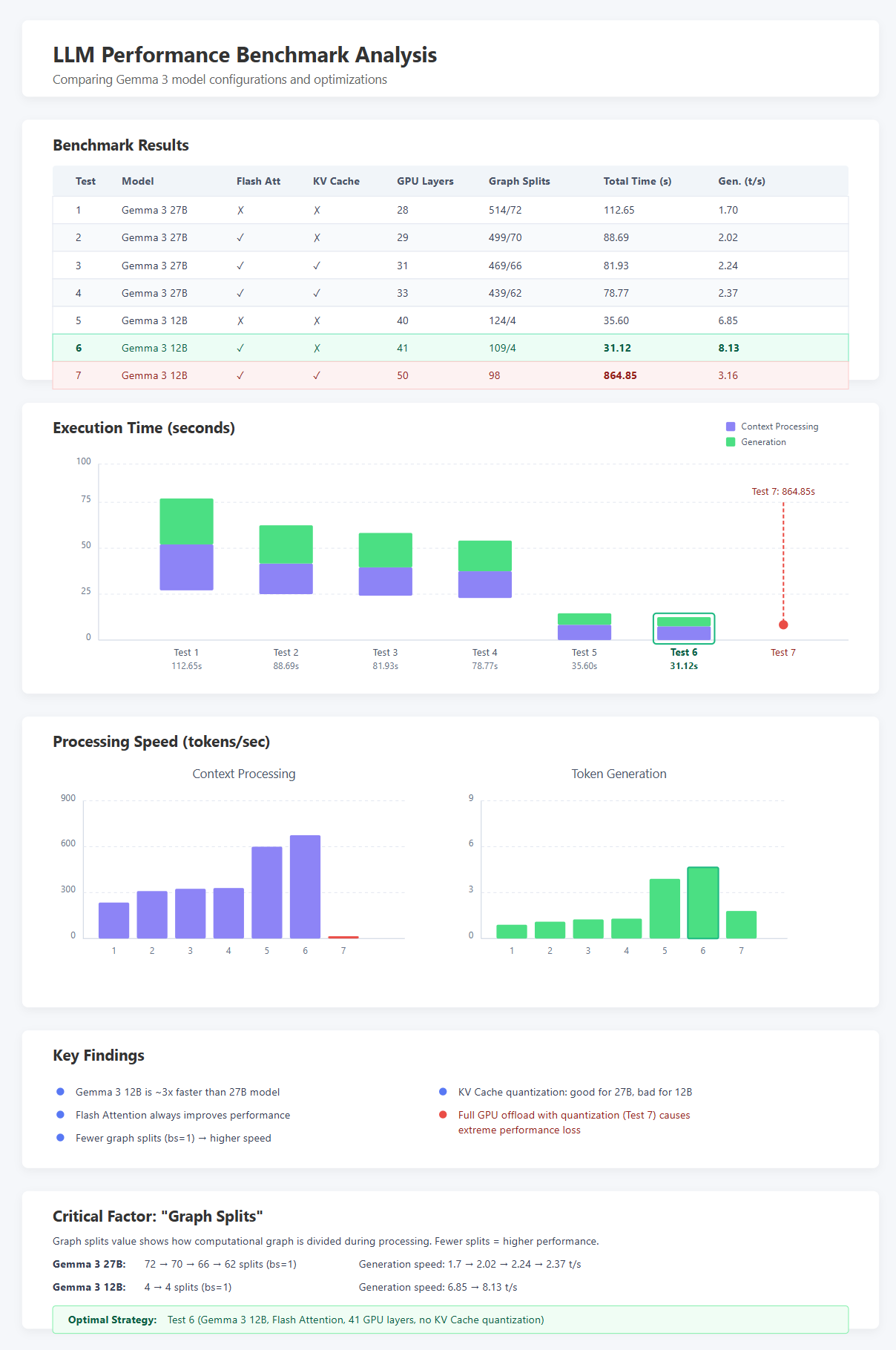Click the KV Cache X mark in row 6

coord(317,348)
